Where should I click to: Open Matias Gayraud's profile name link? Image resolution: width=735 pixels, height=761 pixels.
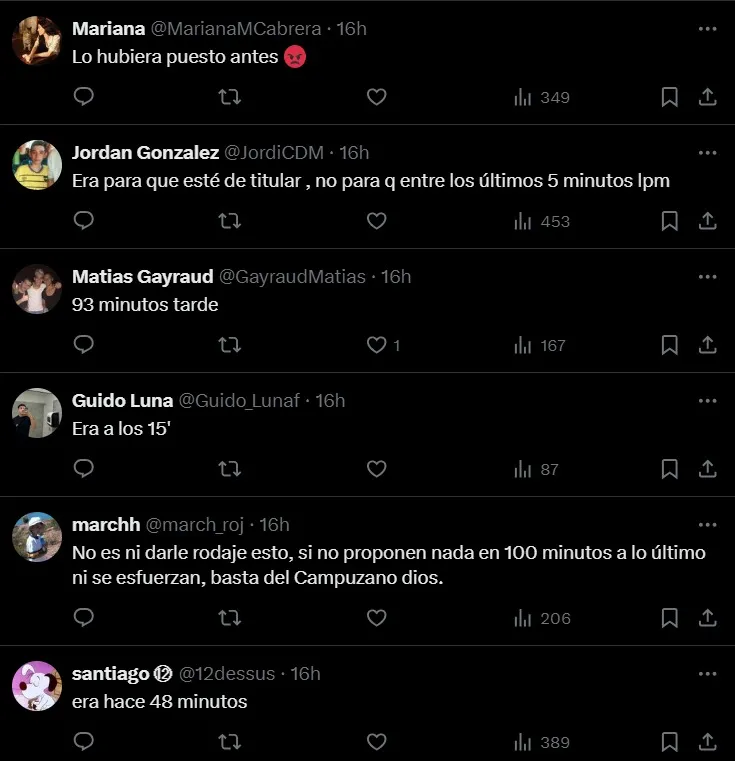click(143, 277)
